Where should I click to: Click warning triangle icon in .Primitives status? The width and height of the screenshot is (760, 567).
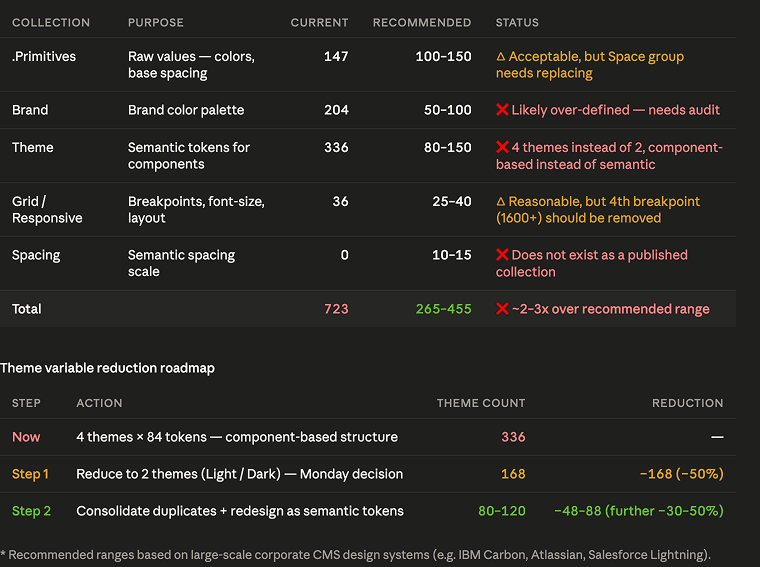click(x=501, y=57)
